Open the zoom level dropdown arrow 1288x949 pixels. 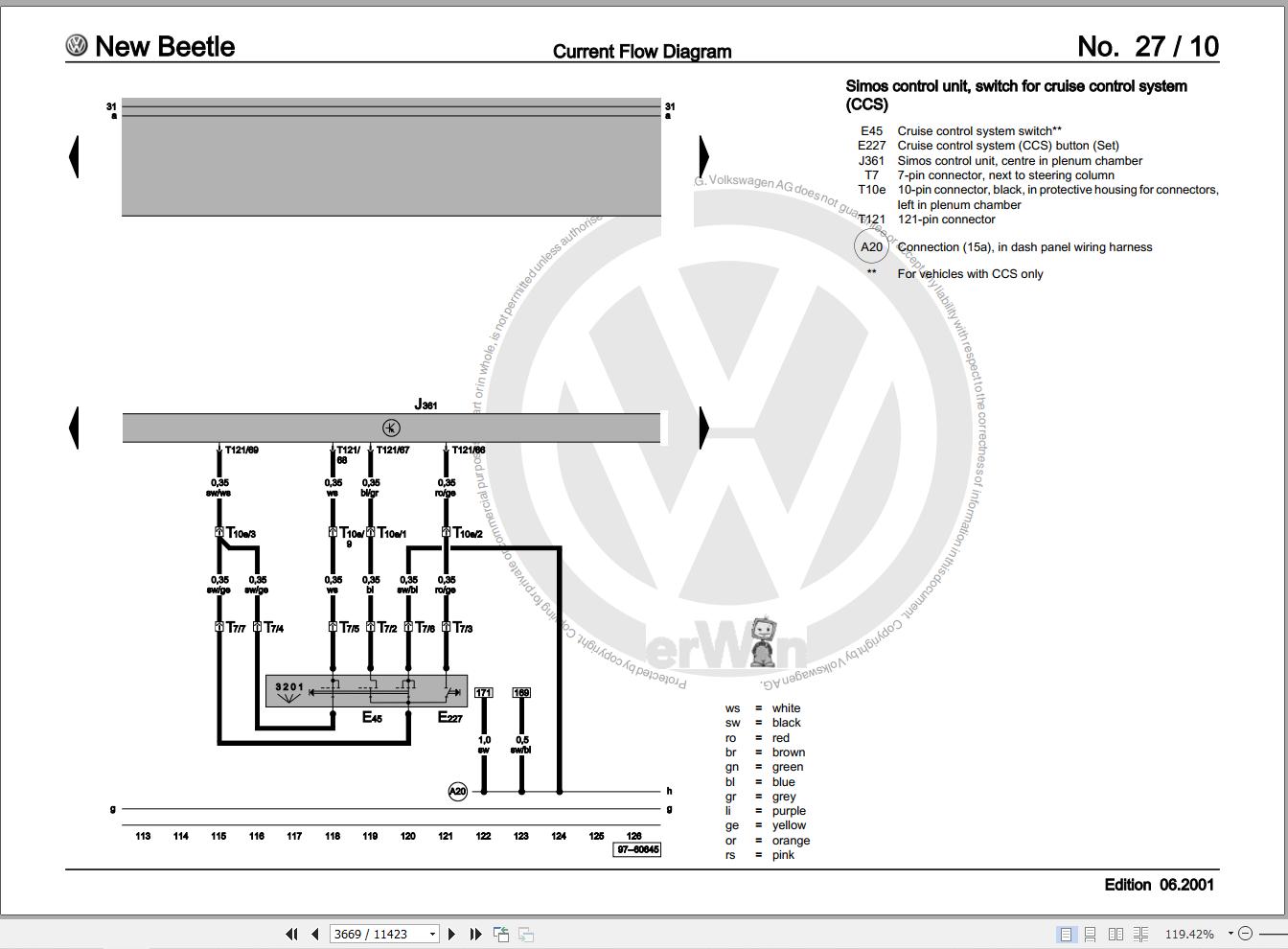pos(1230,935)
